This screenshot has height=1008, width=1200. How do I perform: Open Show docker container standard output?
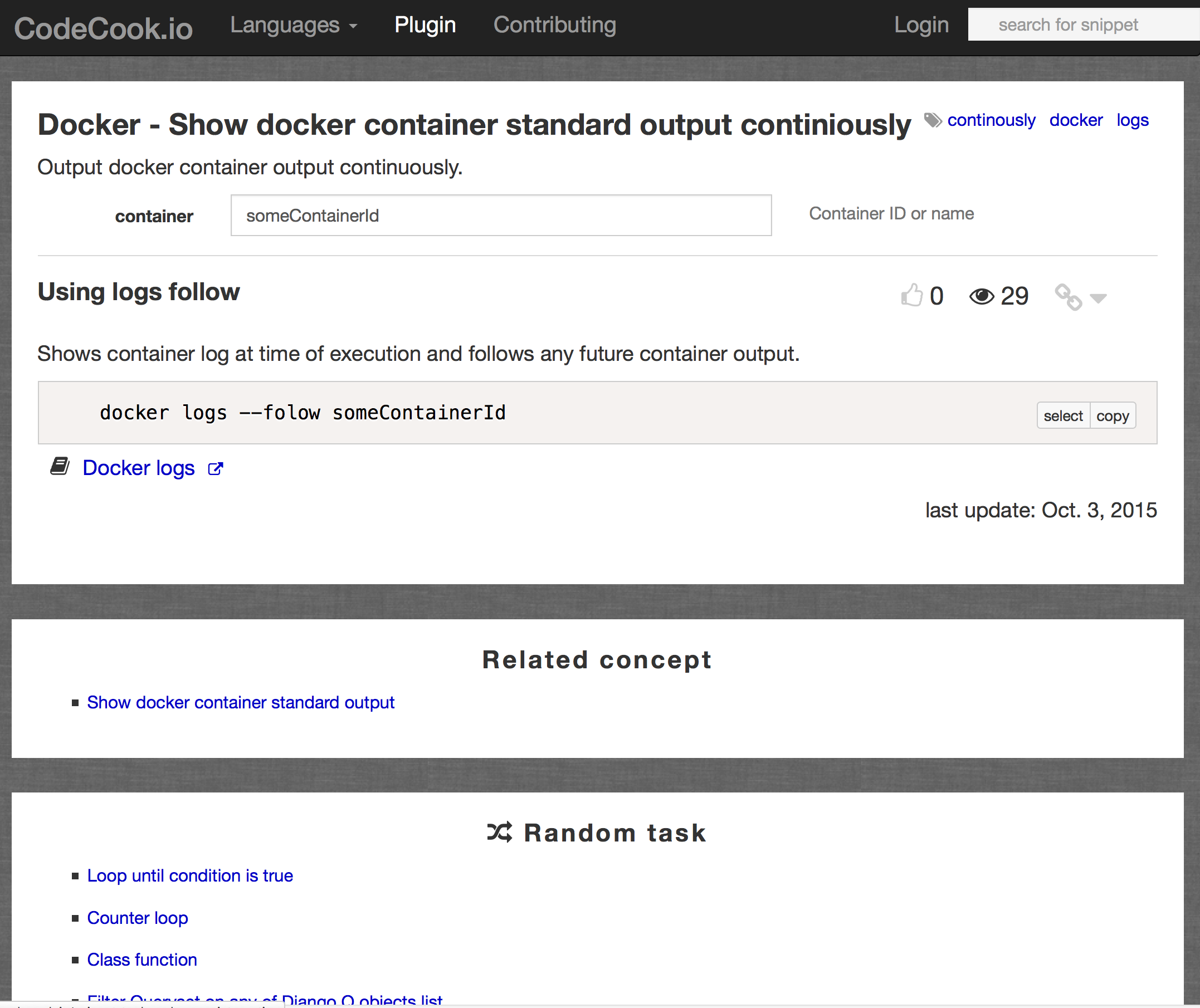coord(241,702)
